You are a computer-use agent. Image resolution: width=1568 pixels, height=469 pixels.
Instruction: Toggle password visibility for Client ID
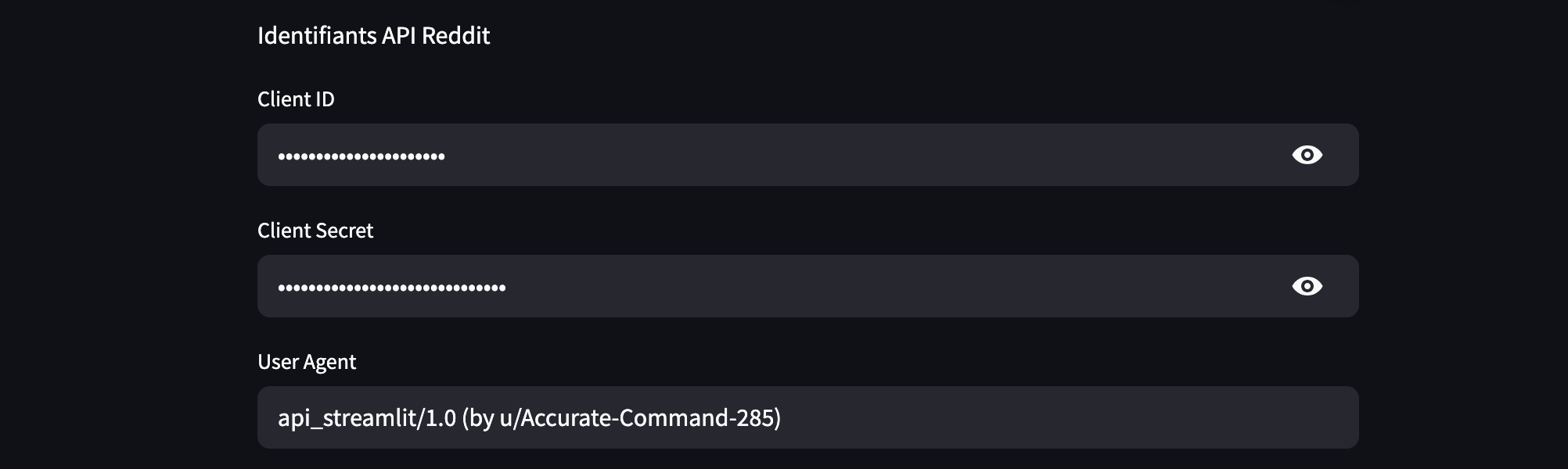point(1307,155)
